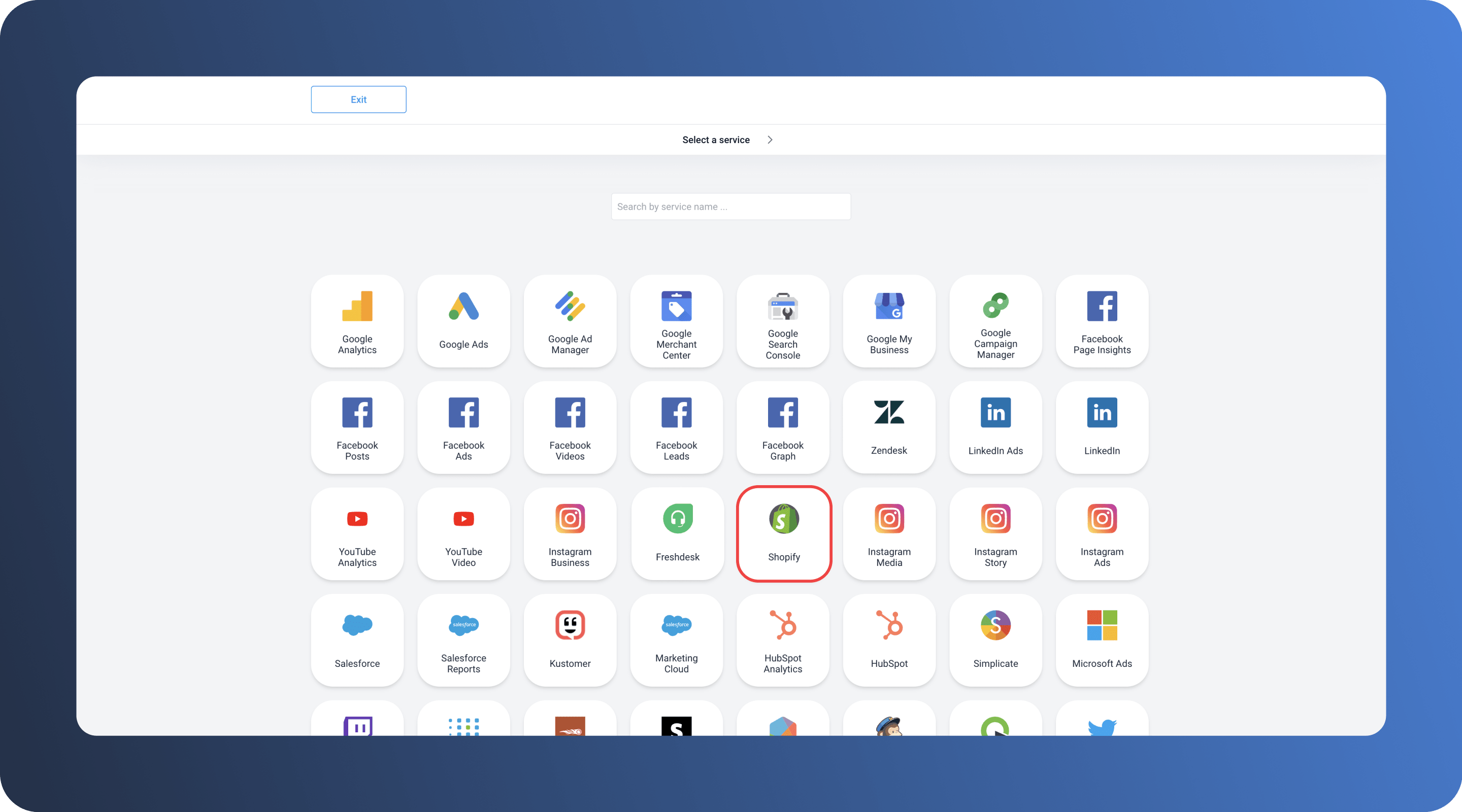Open the Instagram Ads service
This screenshot has height=812, width=1462.
point(1102,534)
